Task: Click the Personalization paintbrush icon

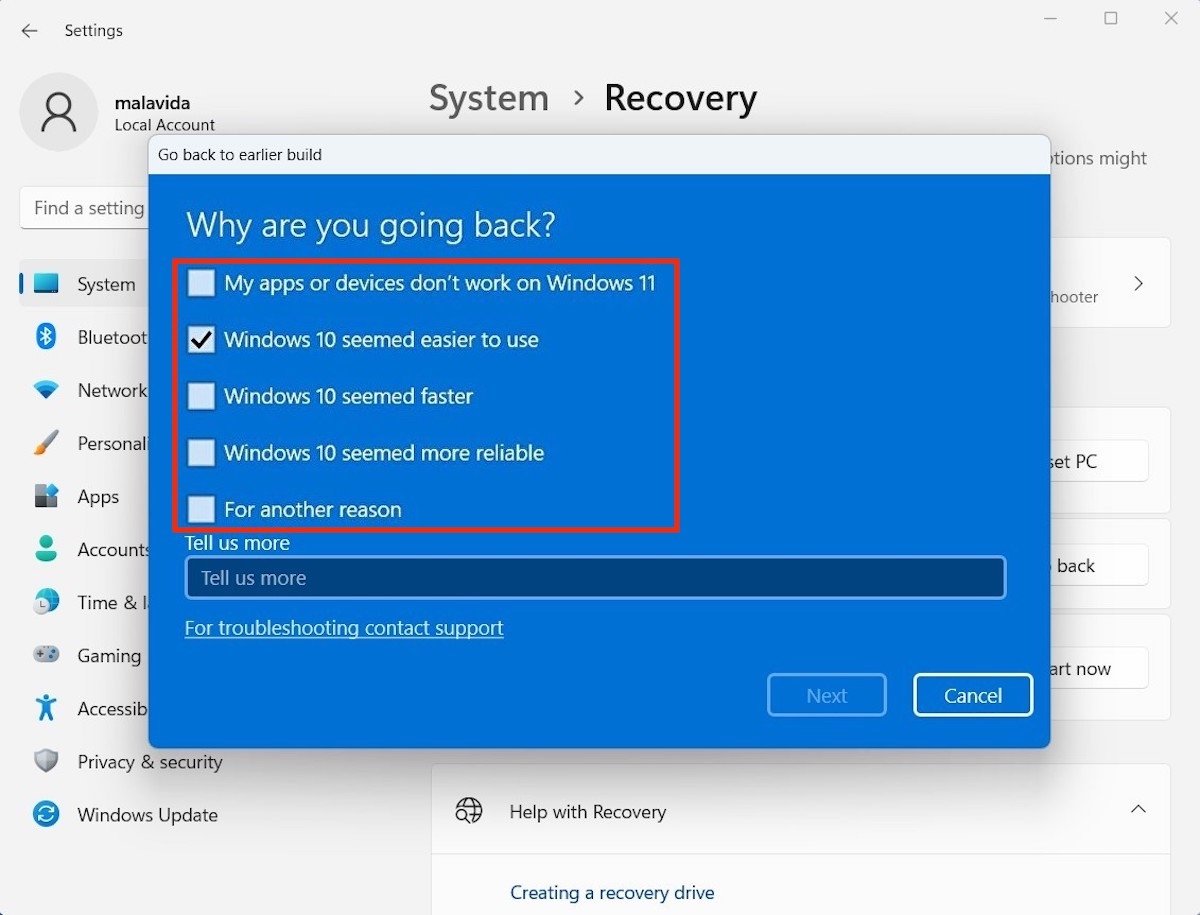Action: (46, 443)
